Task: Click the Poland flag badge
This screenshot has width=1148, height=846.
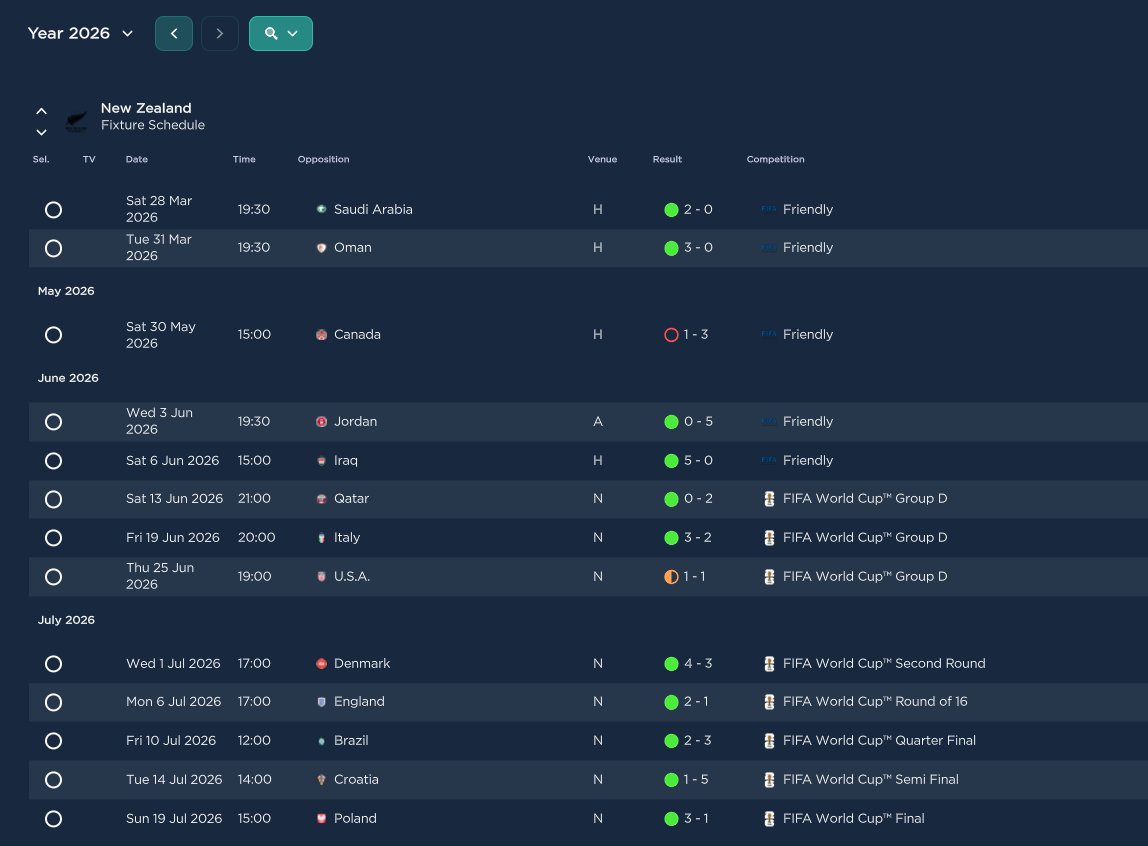Action: [321, 818]
